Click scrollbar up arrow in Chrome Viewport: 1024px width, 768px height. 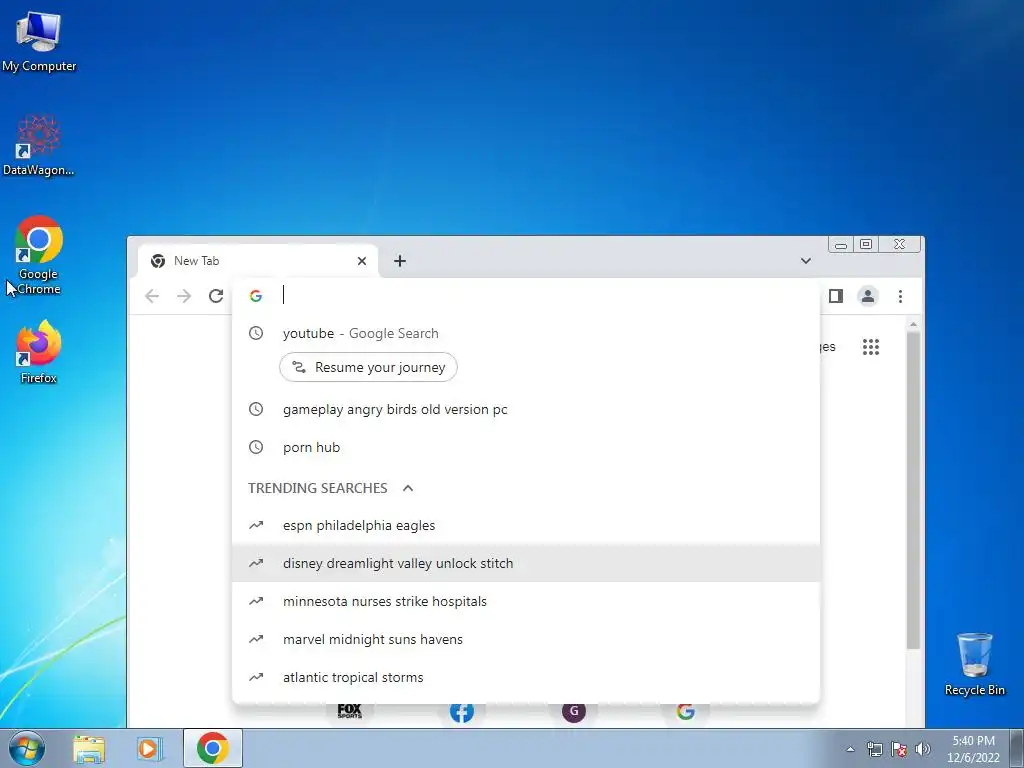pyautogui.click(x=913, y=324)
